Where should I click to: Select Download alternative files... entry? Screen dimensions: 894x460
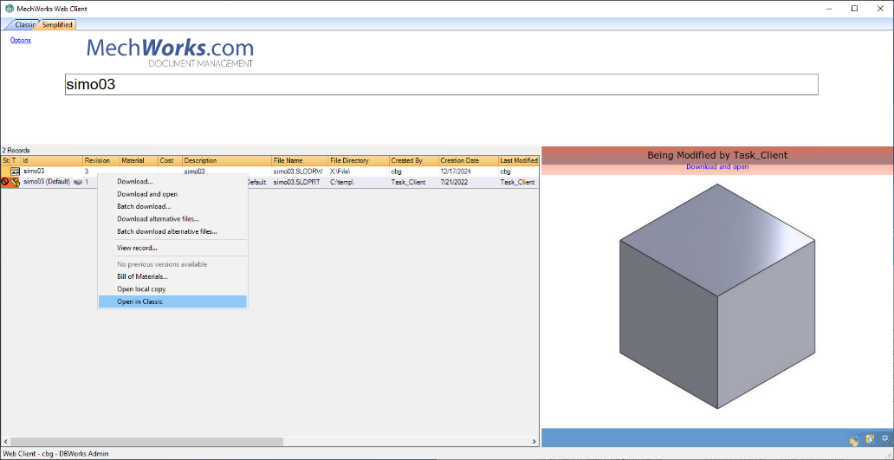tap(173, 219)
